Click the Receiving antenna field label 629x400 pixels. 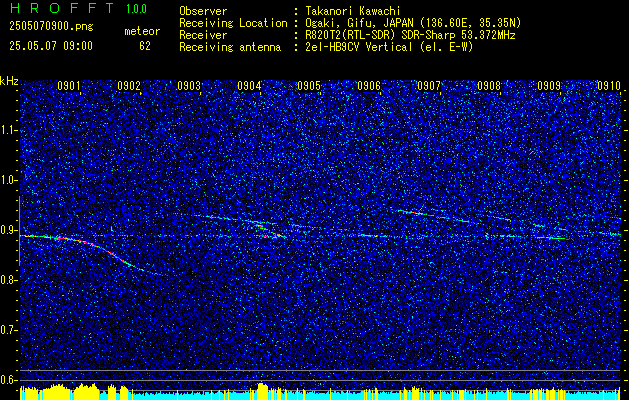[x=230, y=47]
